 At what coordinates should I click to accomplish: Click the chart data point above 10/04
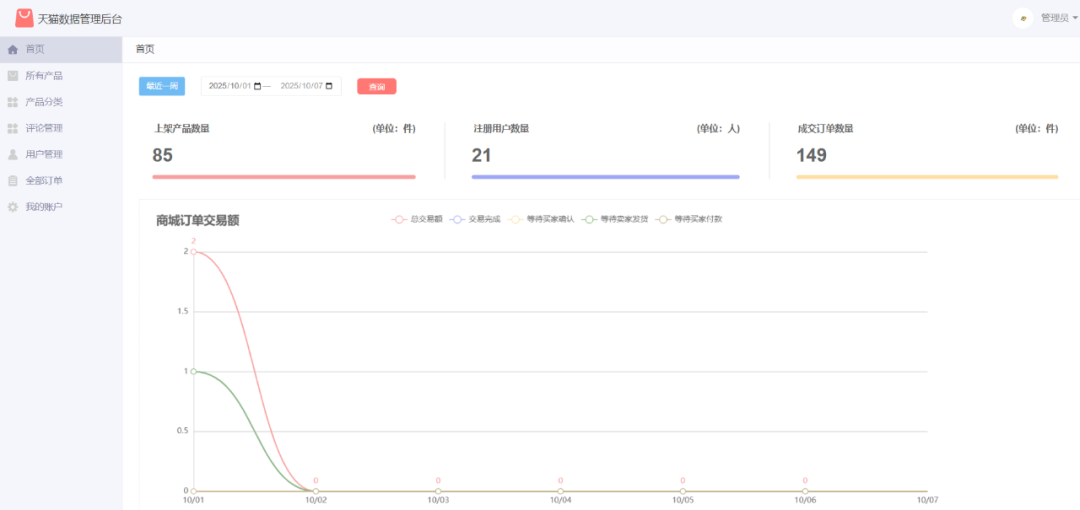pos(561,491)
